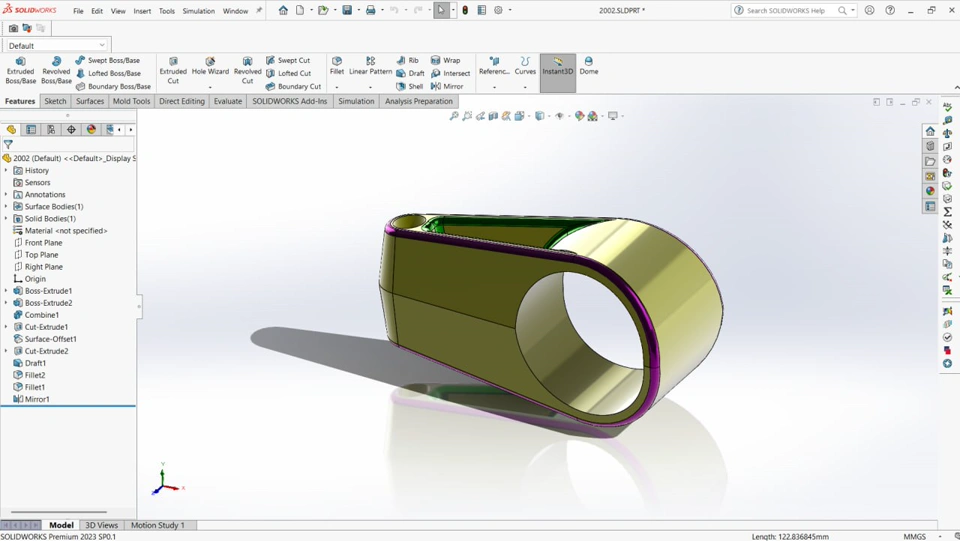
Task: Select the Dome feature
Action: (588, 66)
